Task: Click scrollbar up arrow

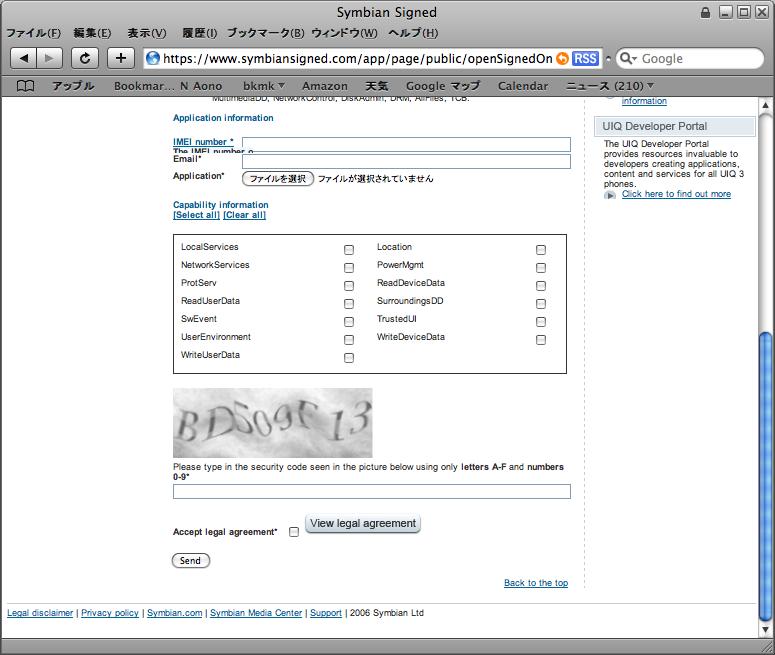Action: tap(765, 105)
